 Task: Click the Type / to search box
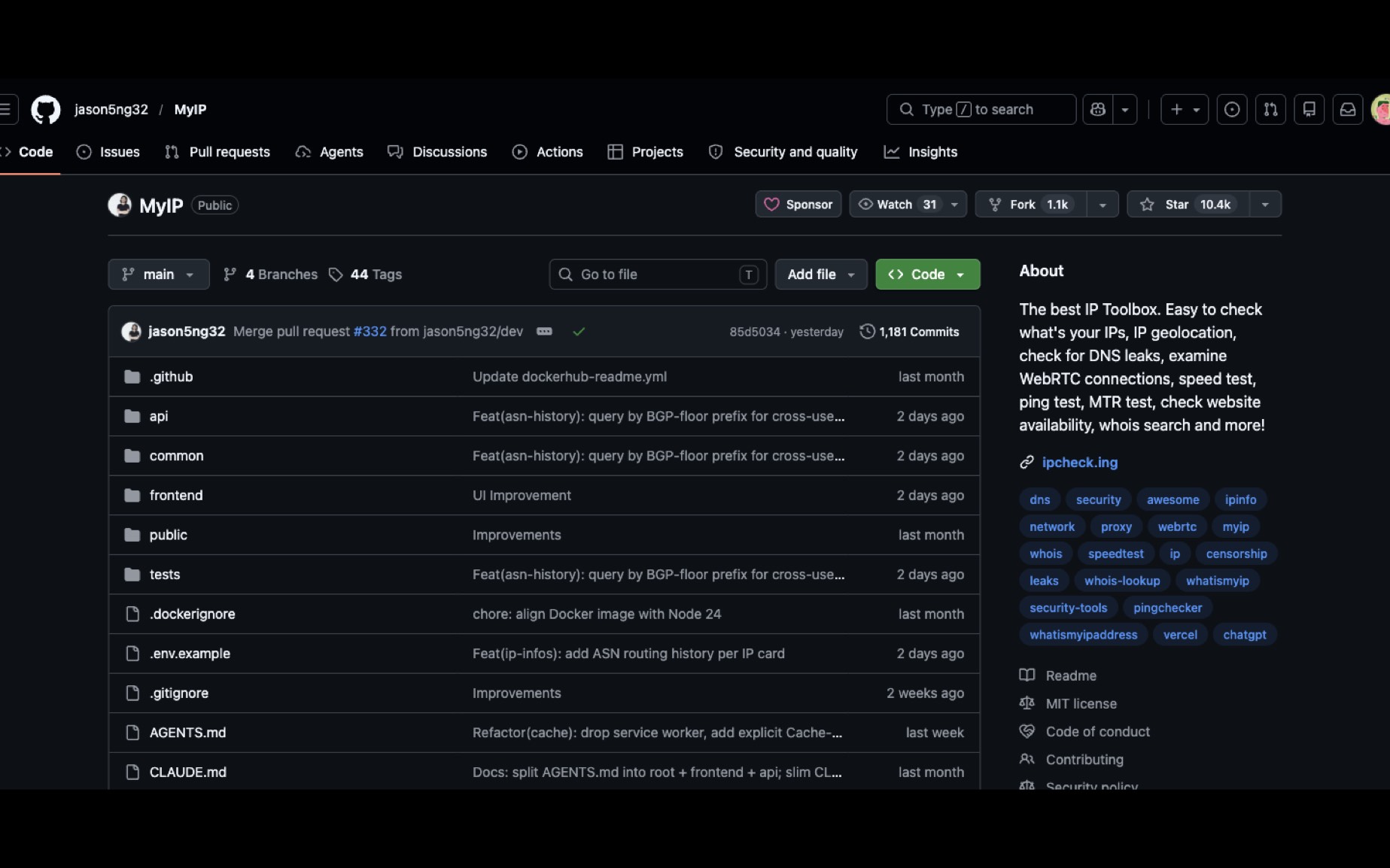pyautogui.click(x=981, y=110)
